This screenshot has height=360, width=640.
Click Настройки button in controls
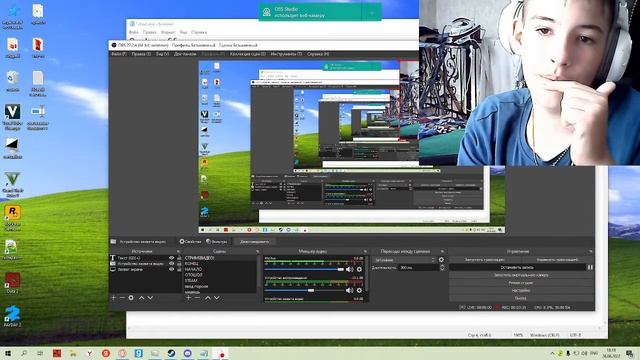coord(521,291)
